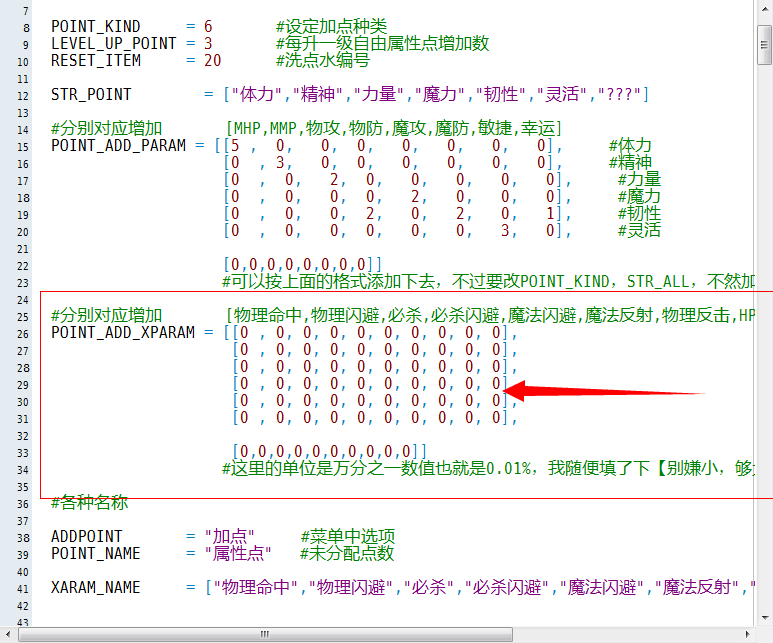
Task: Click line number 8 in the gutter
Action: 26,28
